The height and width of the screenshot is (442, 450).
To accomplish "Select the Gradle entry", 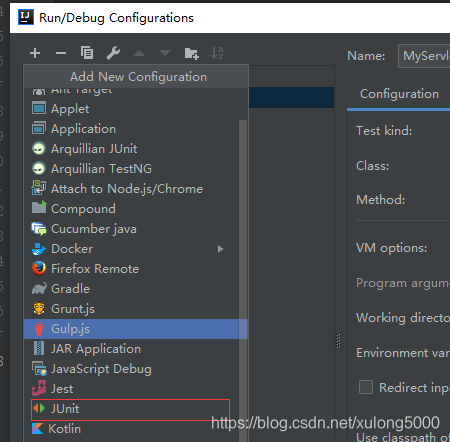I will click(x=131, y=289).
